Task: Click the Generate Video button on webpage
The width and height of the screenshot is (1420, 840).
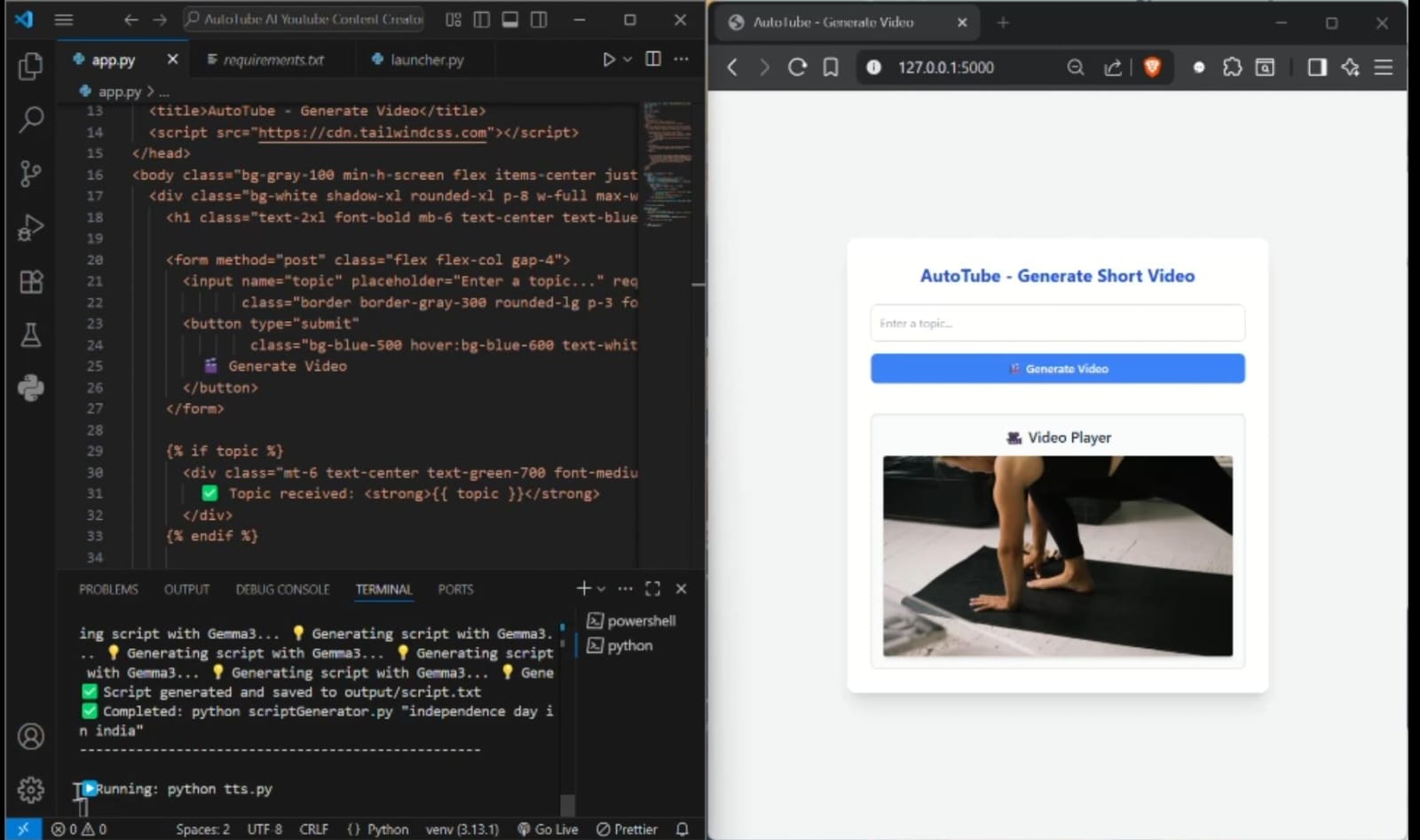Action: [1057, 369]
